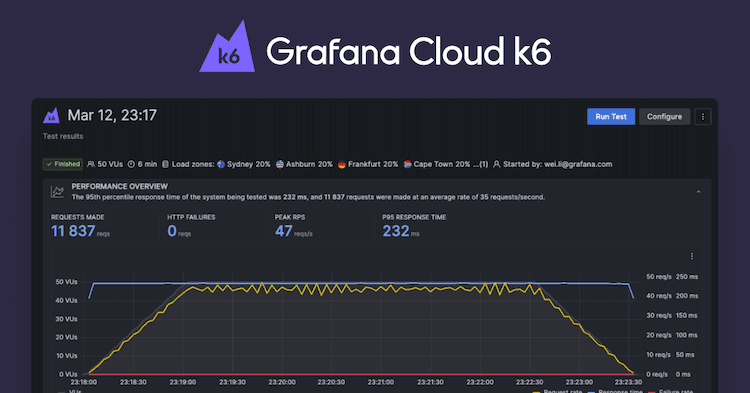Click the 50 VUs users icon
This screenshot has height=393, width=750.
[91, 164]
